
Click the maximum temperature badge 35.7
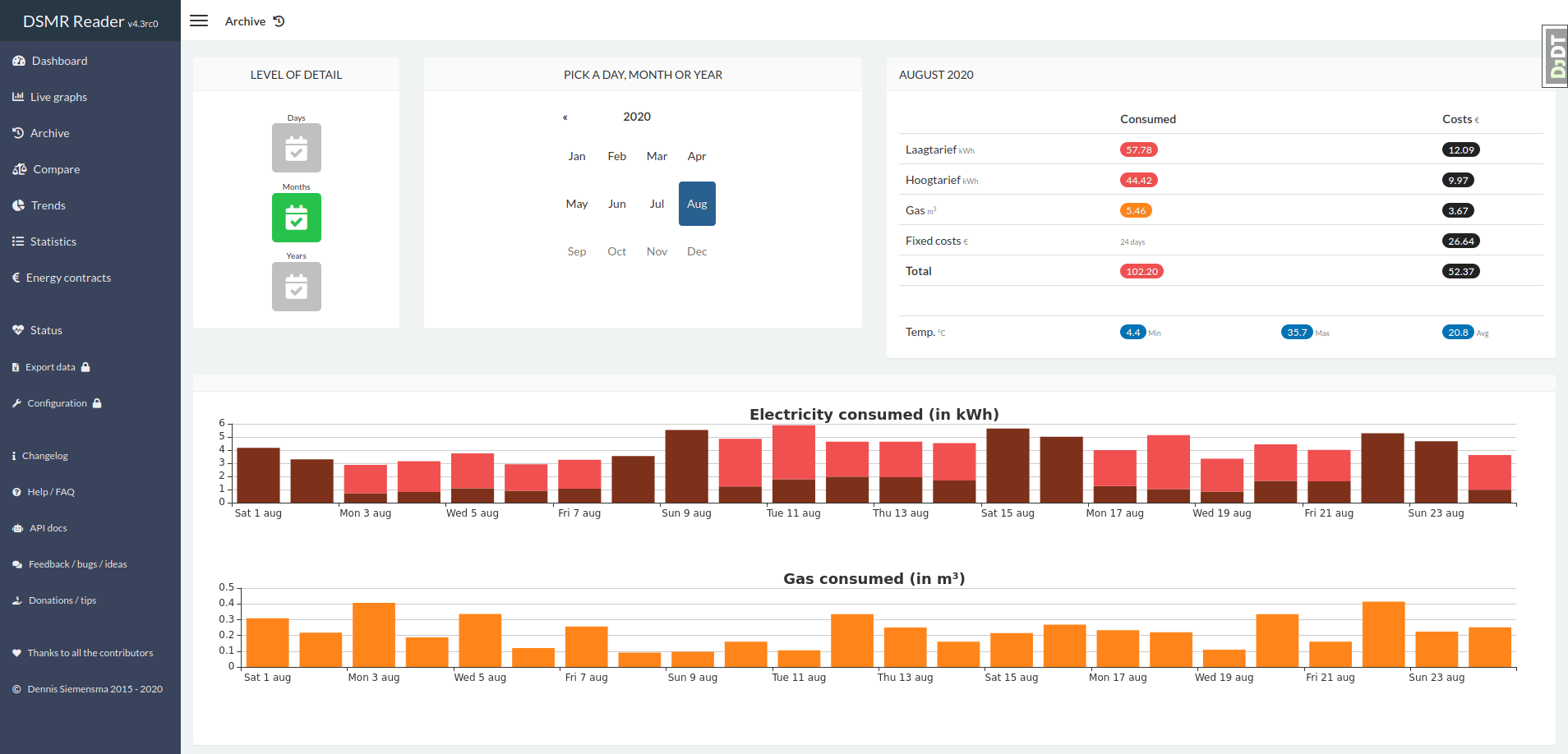pos(1297,332)
